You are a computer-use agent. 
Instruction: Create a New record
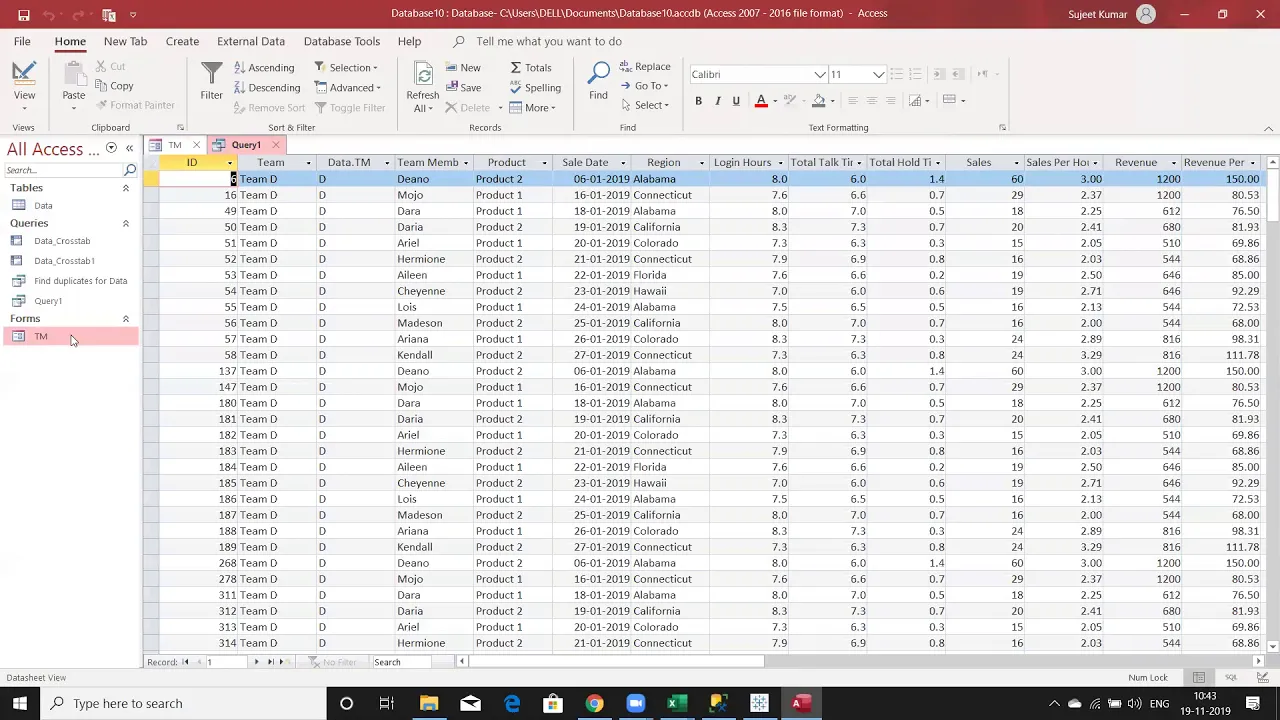(x=462, y=67)
